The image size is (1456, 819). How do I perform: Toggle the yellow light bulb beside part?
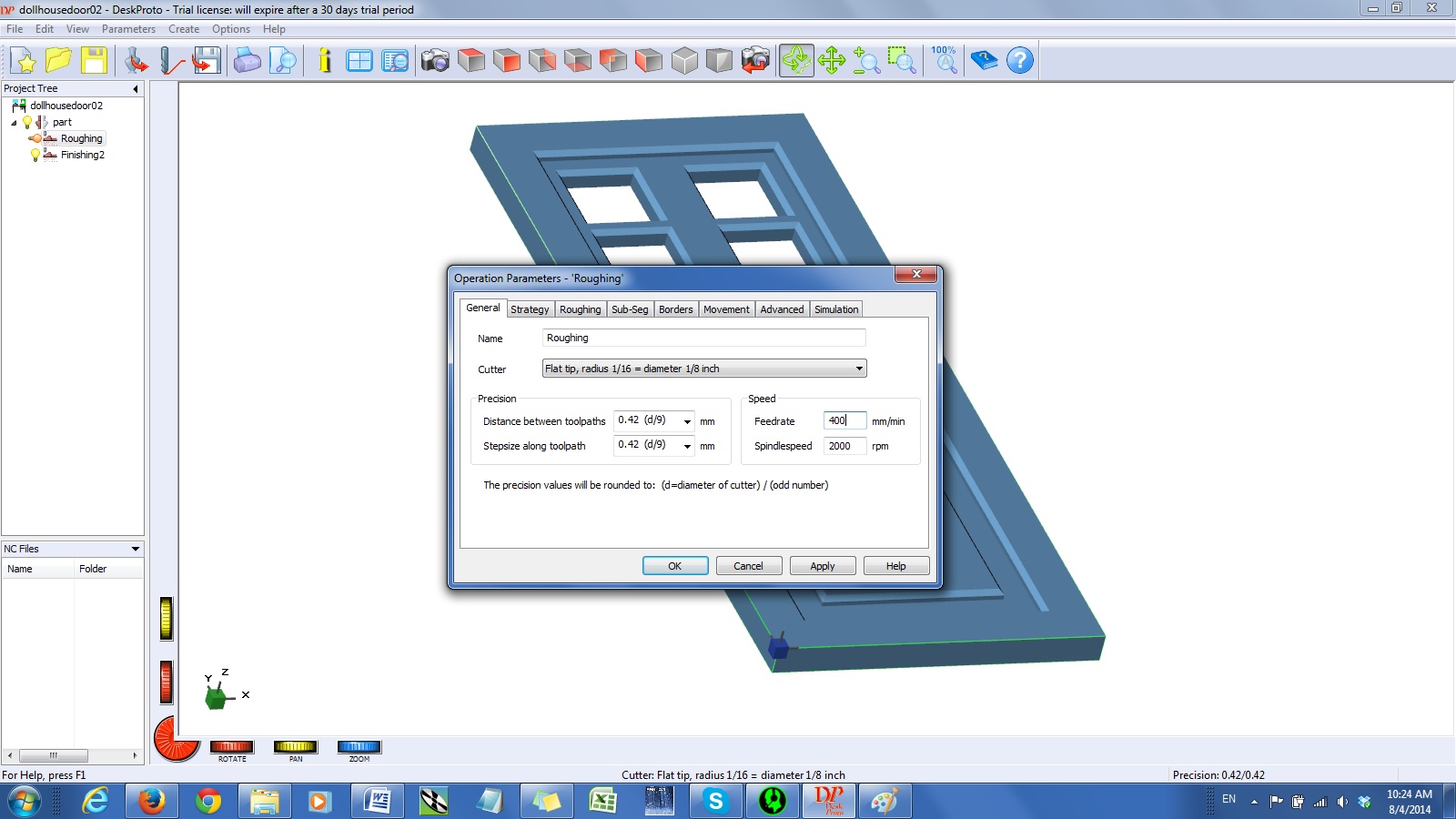tap(27, 122)
